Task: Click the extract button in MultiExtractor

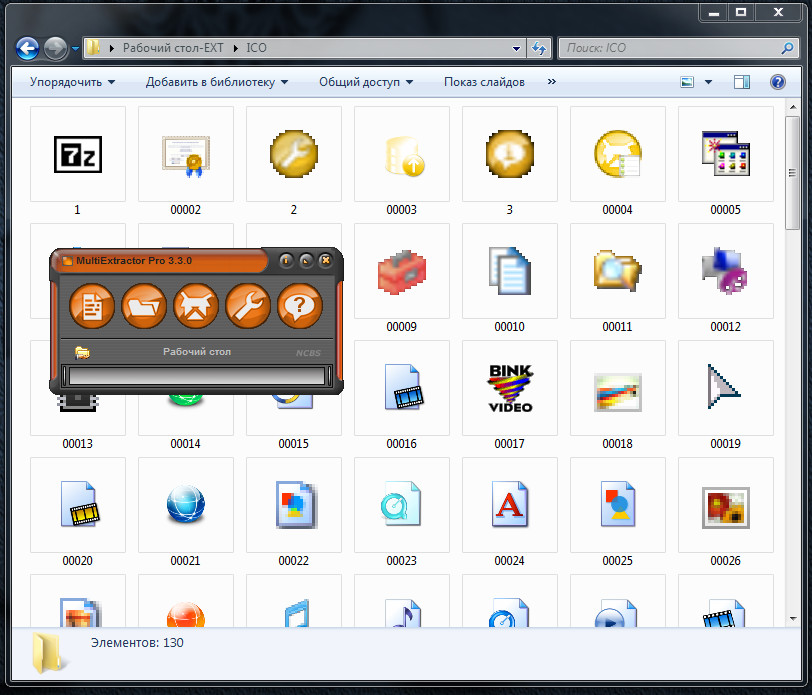Action: click(196, 306)
